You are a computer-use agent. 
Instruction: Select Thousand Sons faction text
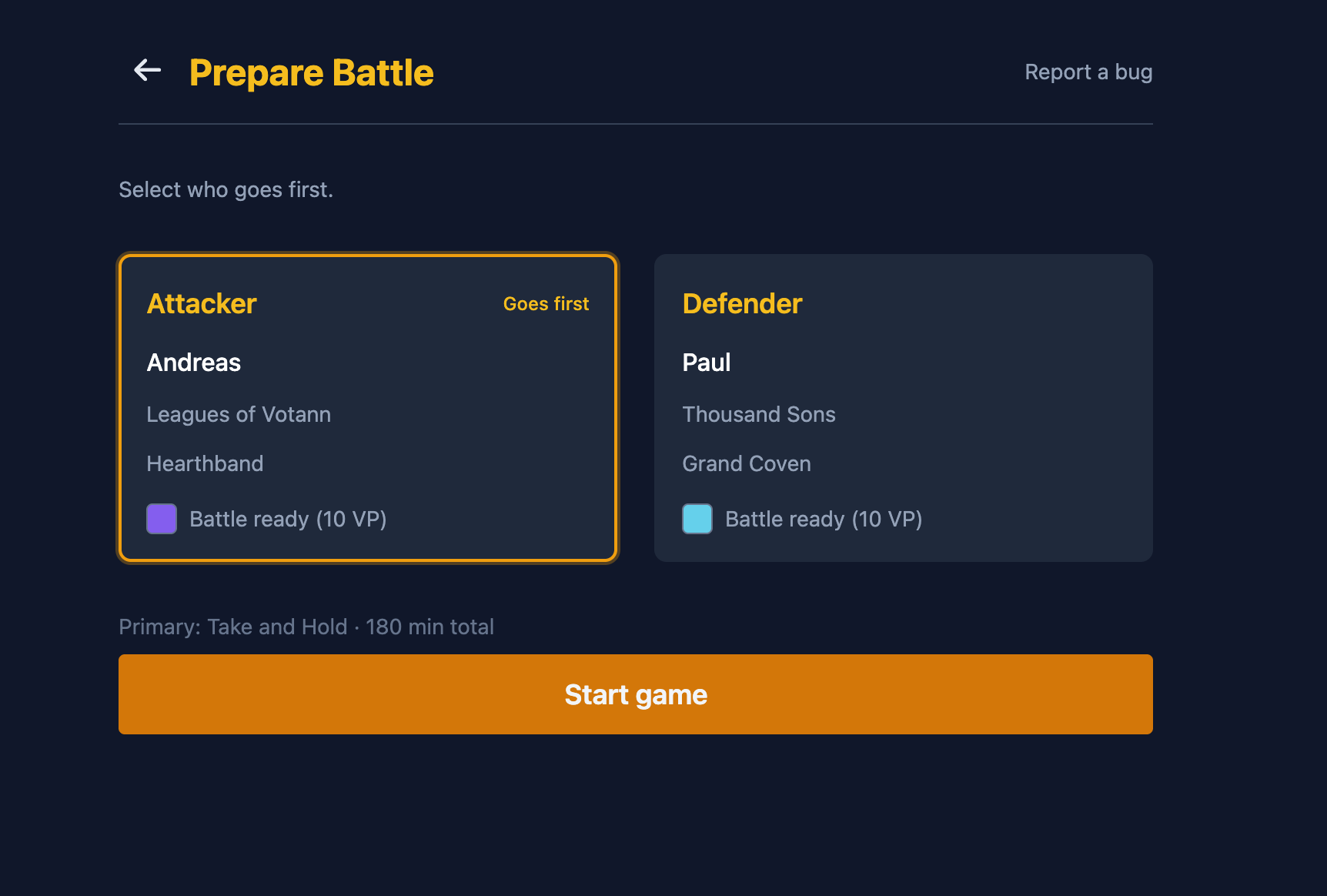click(x=758, y=414)
